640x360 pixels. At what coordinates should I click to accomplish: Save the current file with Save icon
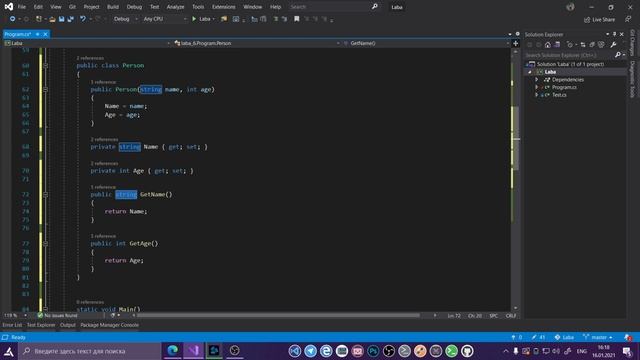[x=62, y=19]
